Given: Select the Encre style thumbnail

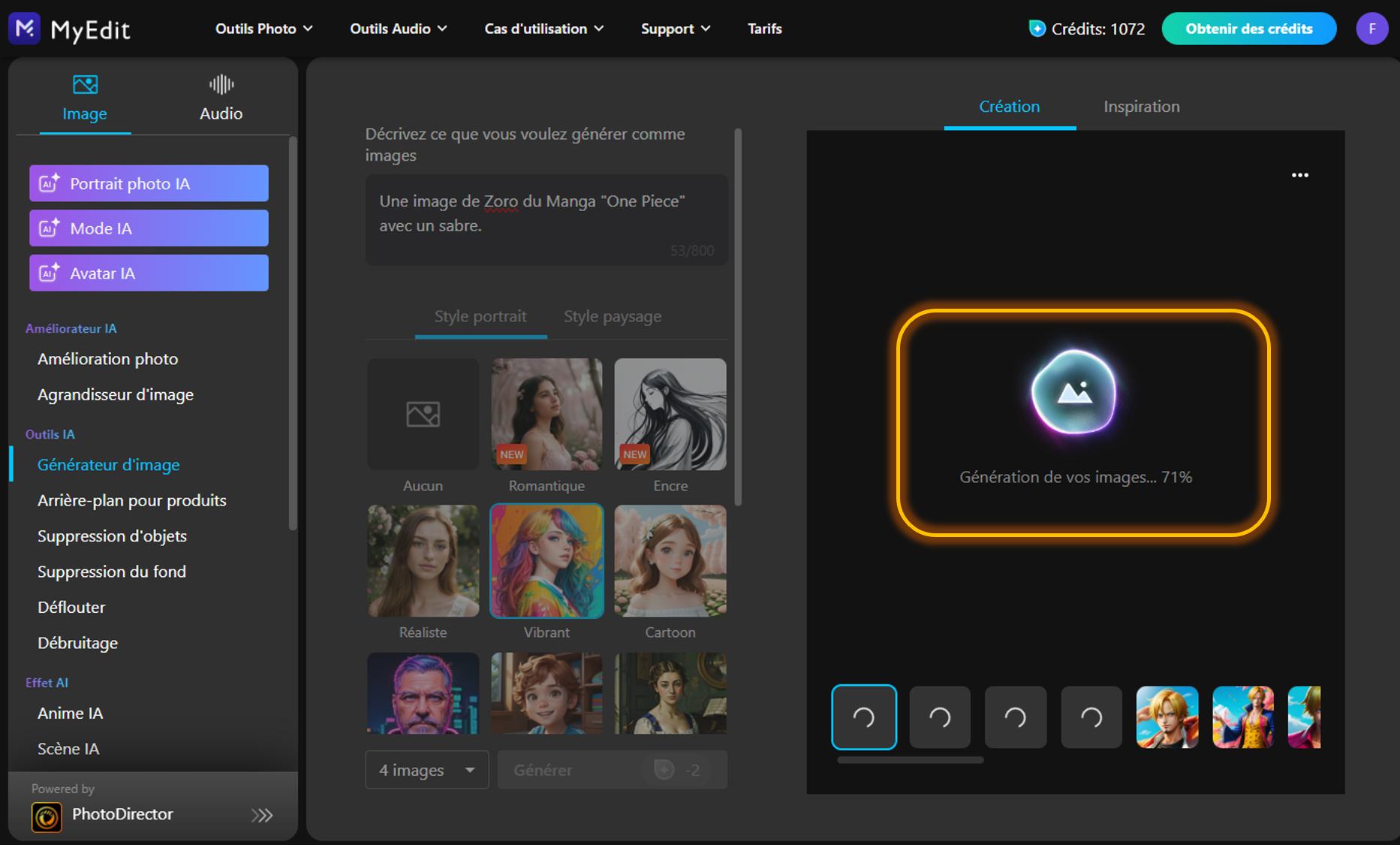Looking at the screenshot, I should coord(670,414).
